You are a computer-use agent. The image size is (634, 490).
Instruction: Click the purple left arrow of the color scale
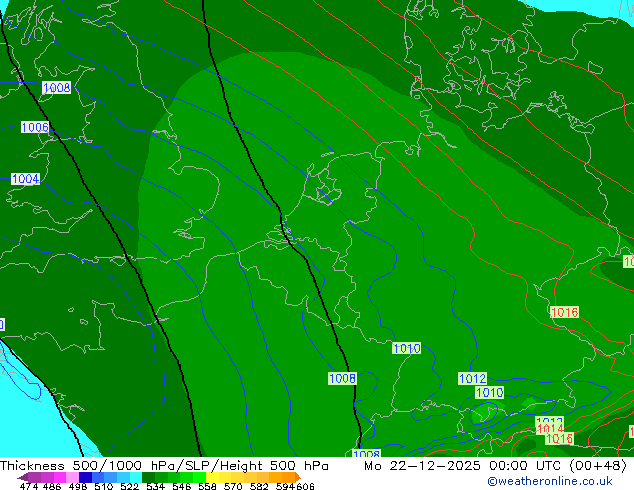[x=23, y=477]
